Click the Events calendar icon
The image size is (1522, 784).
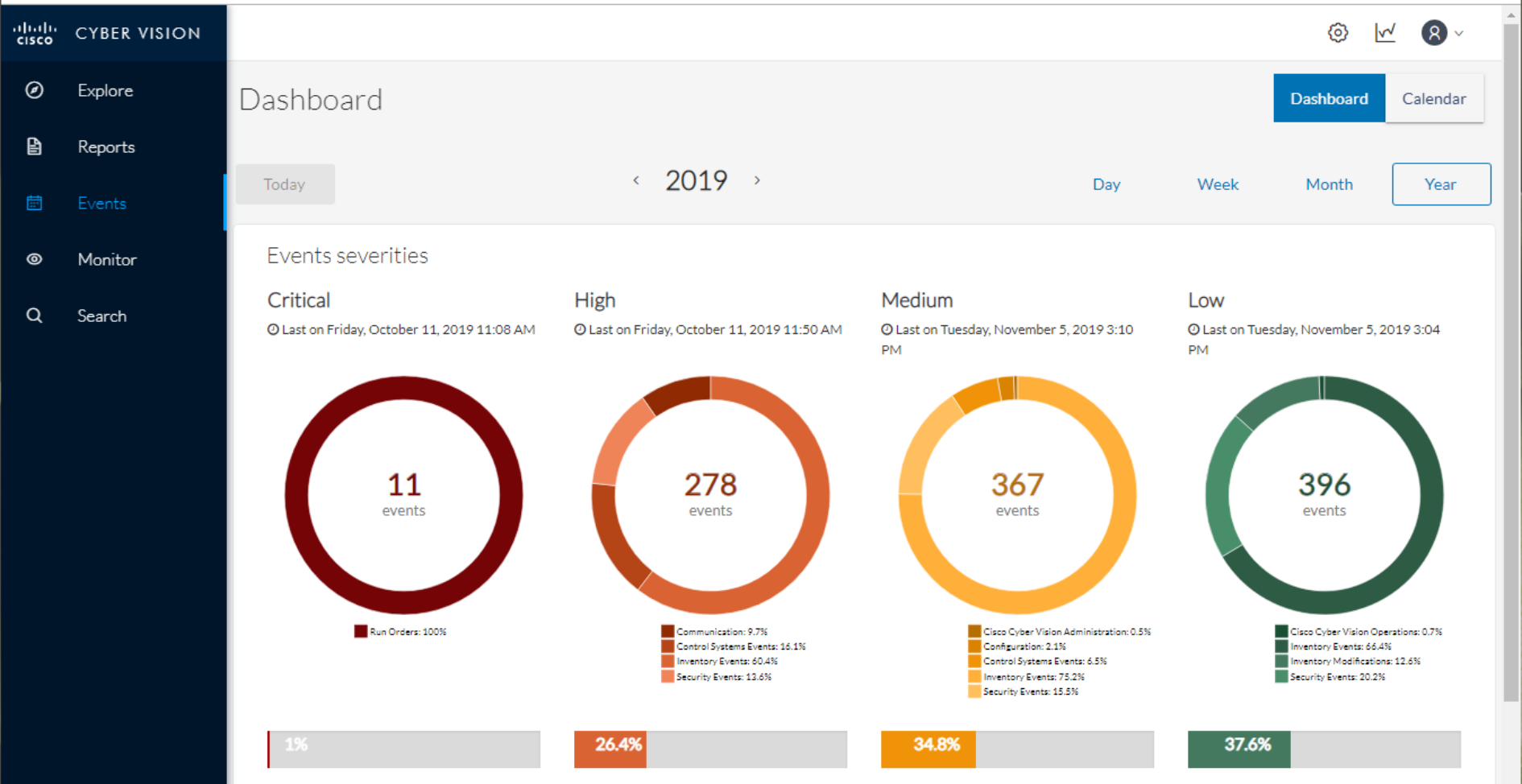(34, 203)
